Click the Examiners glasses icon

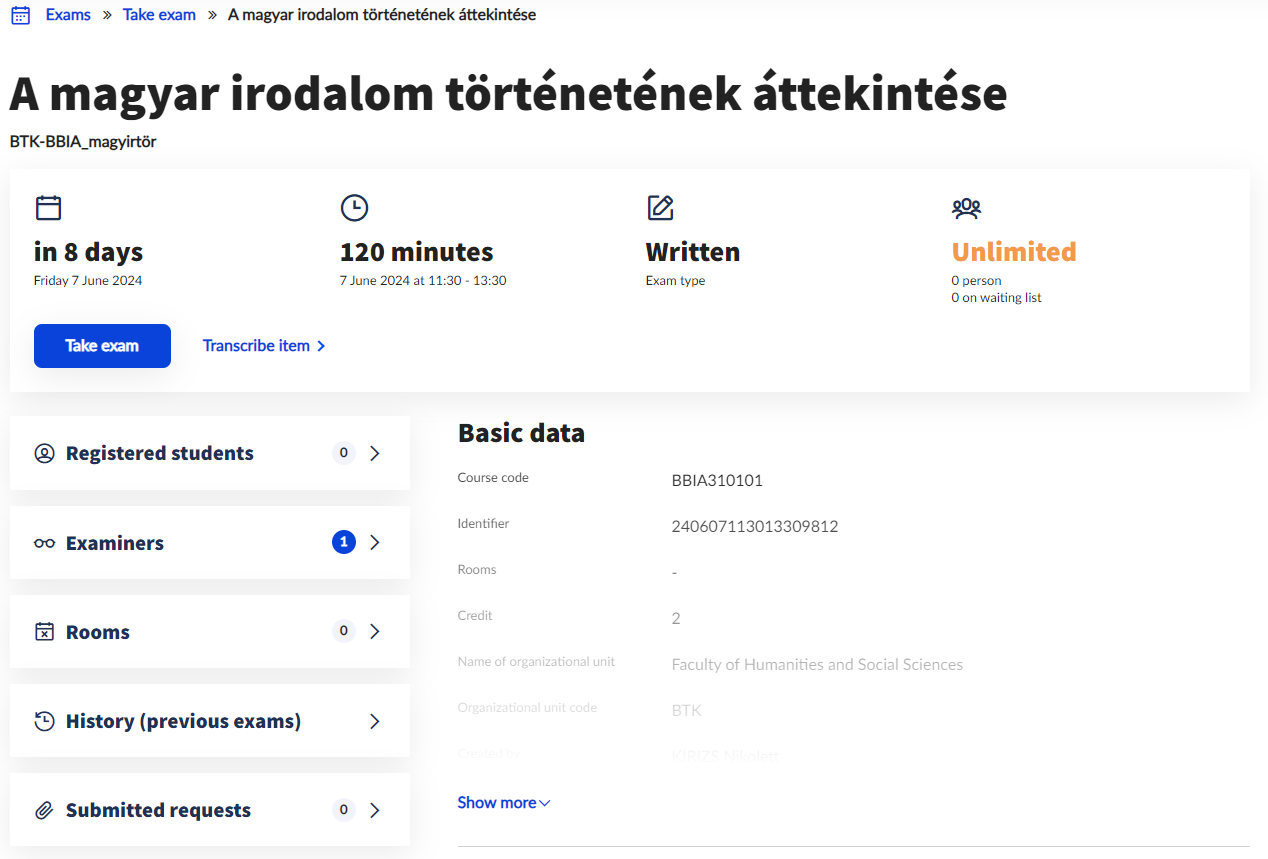(x=44, y=543)
